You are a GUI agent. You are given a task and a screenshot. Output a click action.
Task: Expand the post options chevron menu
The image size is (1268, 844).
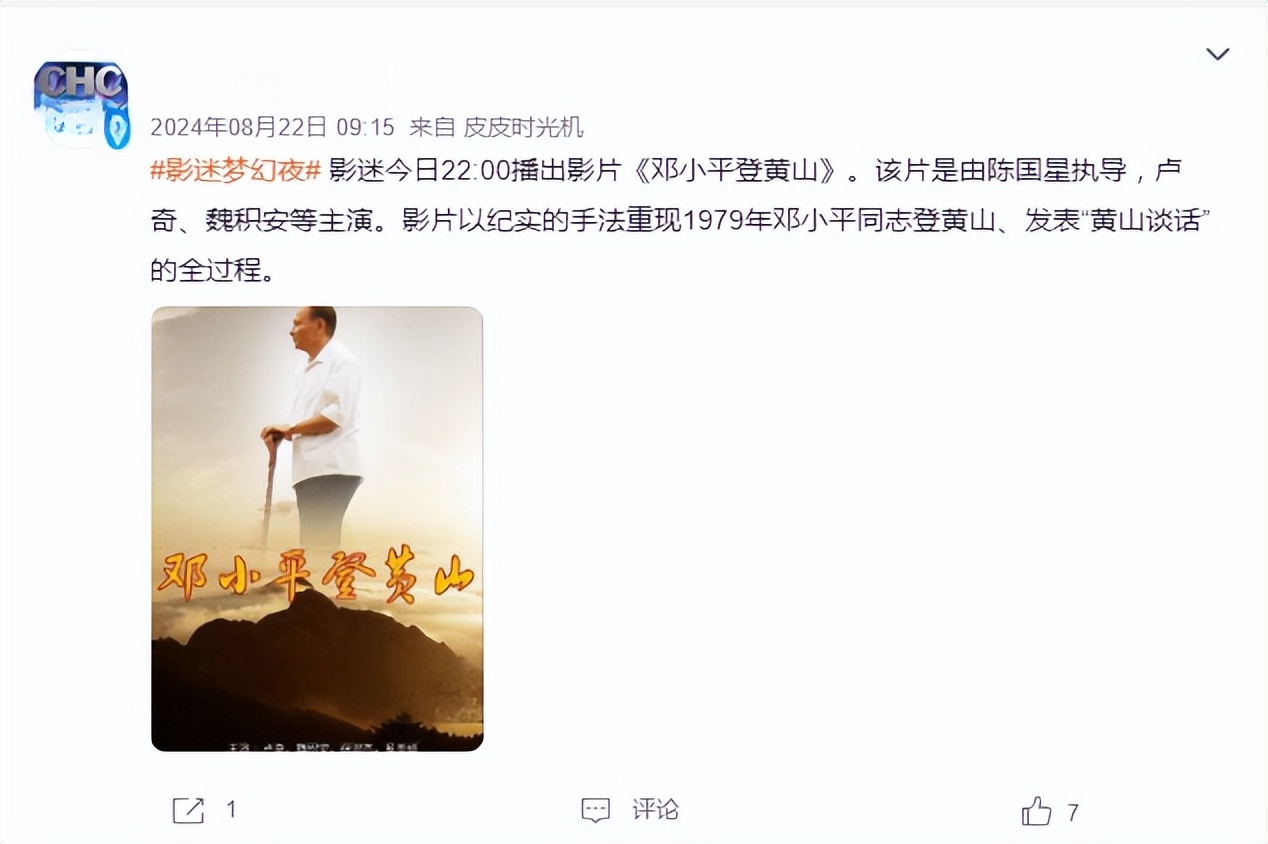click(1217, 54)
